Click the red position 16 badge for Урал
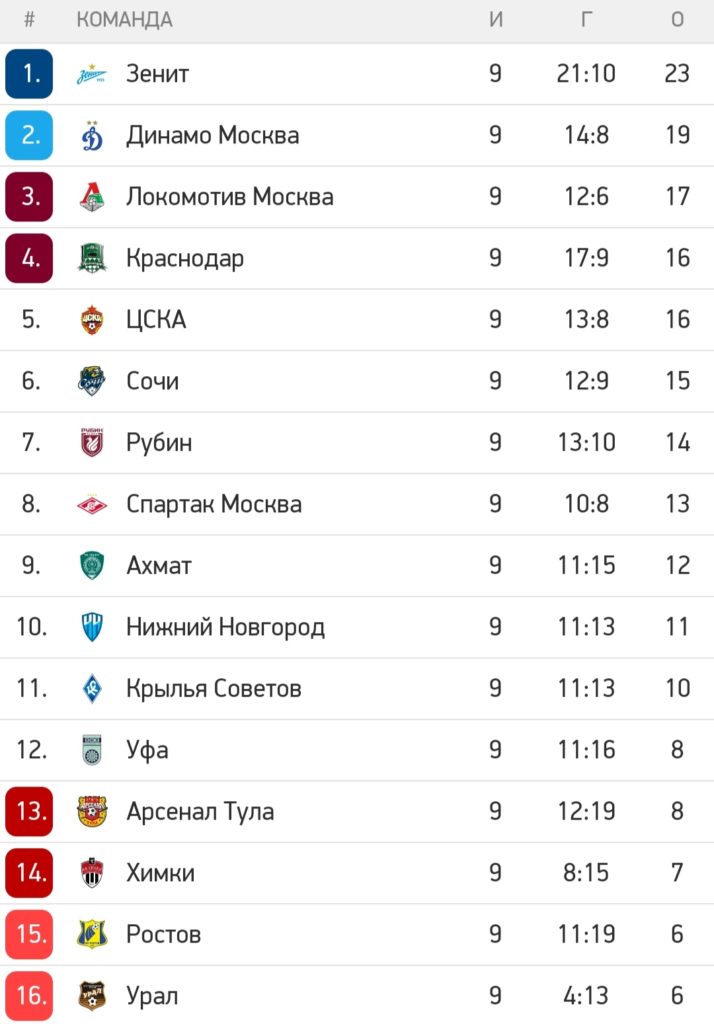 tap(29, 996)
